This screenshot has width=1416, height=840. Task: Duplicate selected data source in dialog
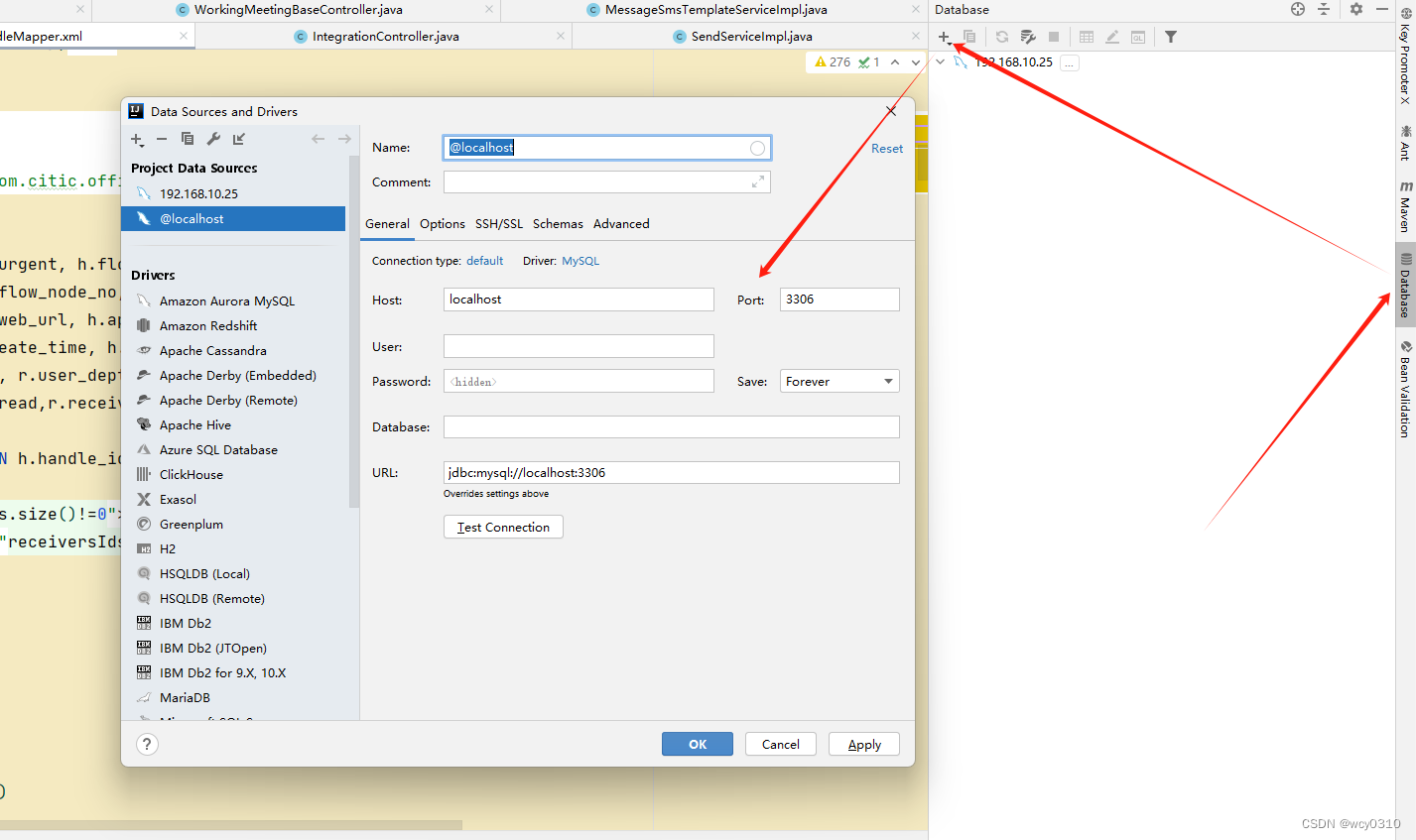[x=188, y=139]
